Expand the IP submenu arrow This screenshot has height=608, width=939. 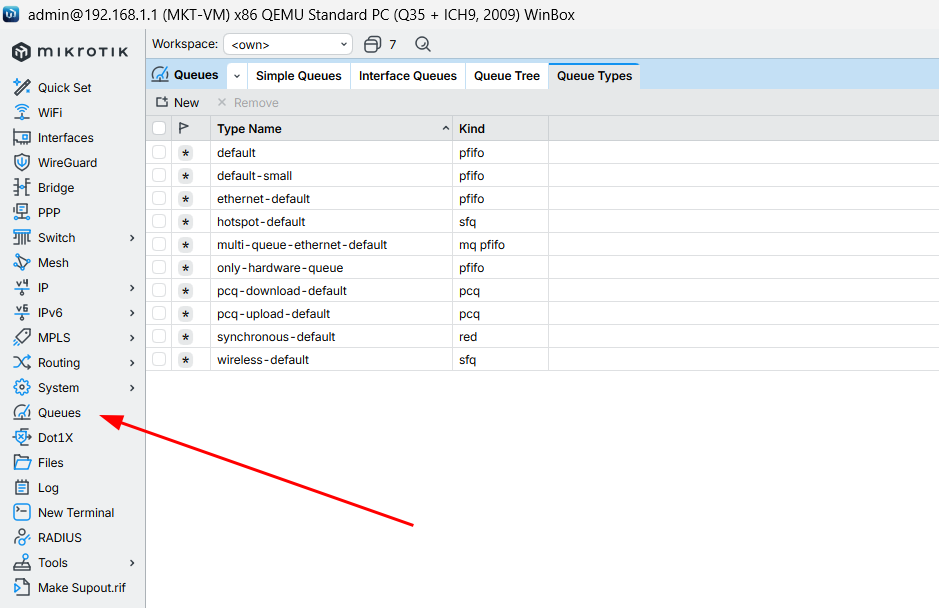[x=132, y=288]
